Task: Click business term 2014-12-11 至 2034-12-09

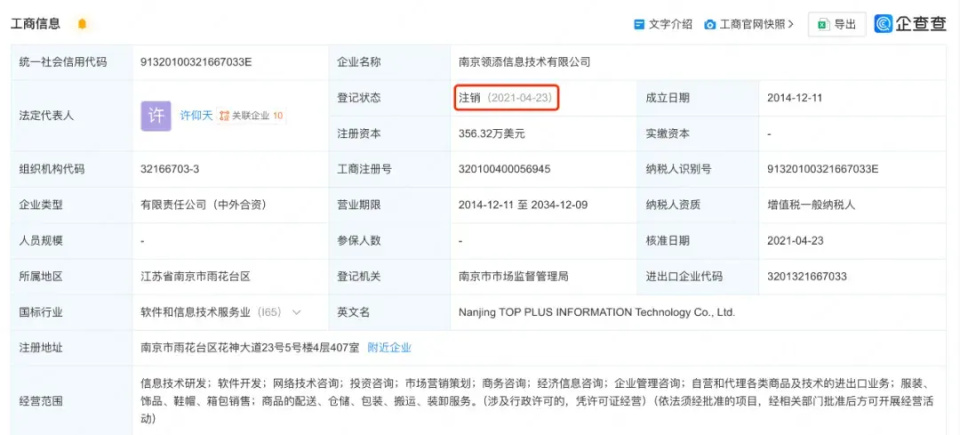Action: pos(523,205)
